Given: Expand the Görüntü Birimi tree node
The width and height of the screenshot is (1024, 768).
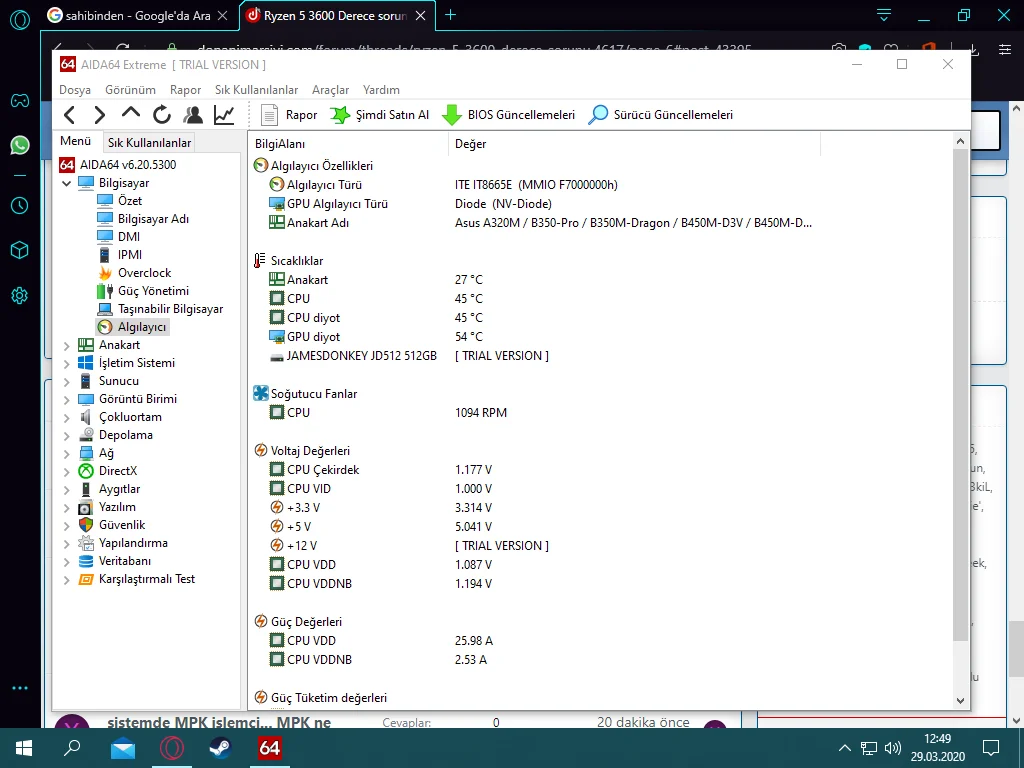Looking at the screenshot, I should click(x=66, y=400).
